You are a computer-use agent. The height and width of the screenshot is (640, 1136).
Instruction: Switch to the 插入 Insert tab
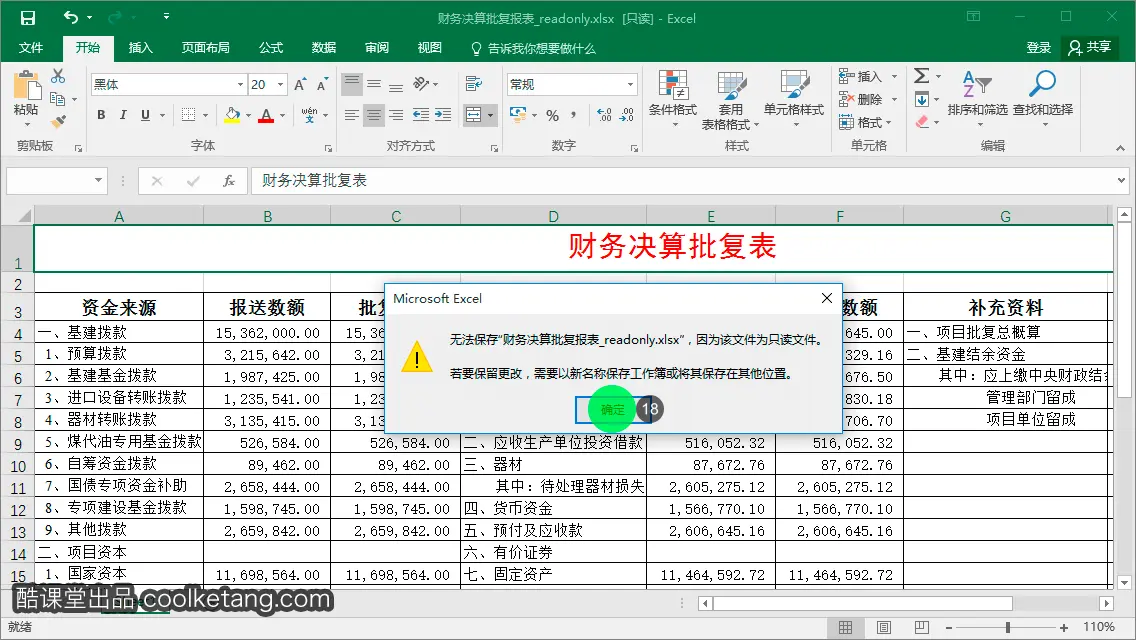click(x=141, y=48)
